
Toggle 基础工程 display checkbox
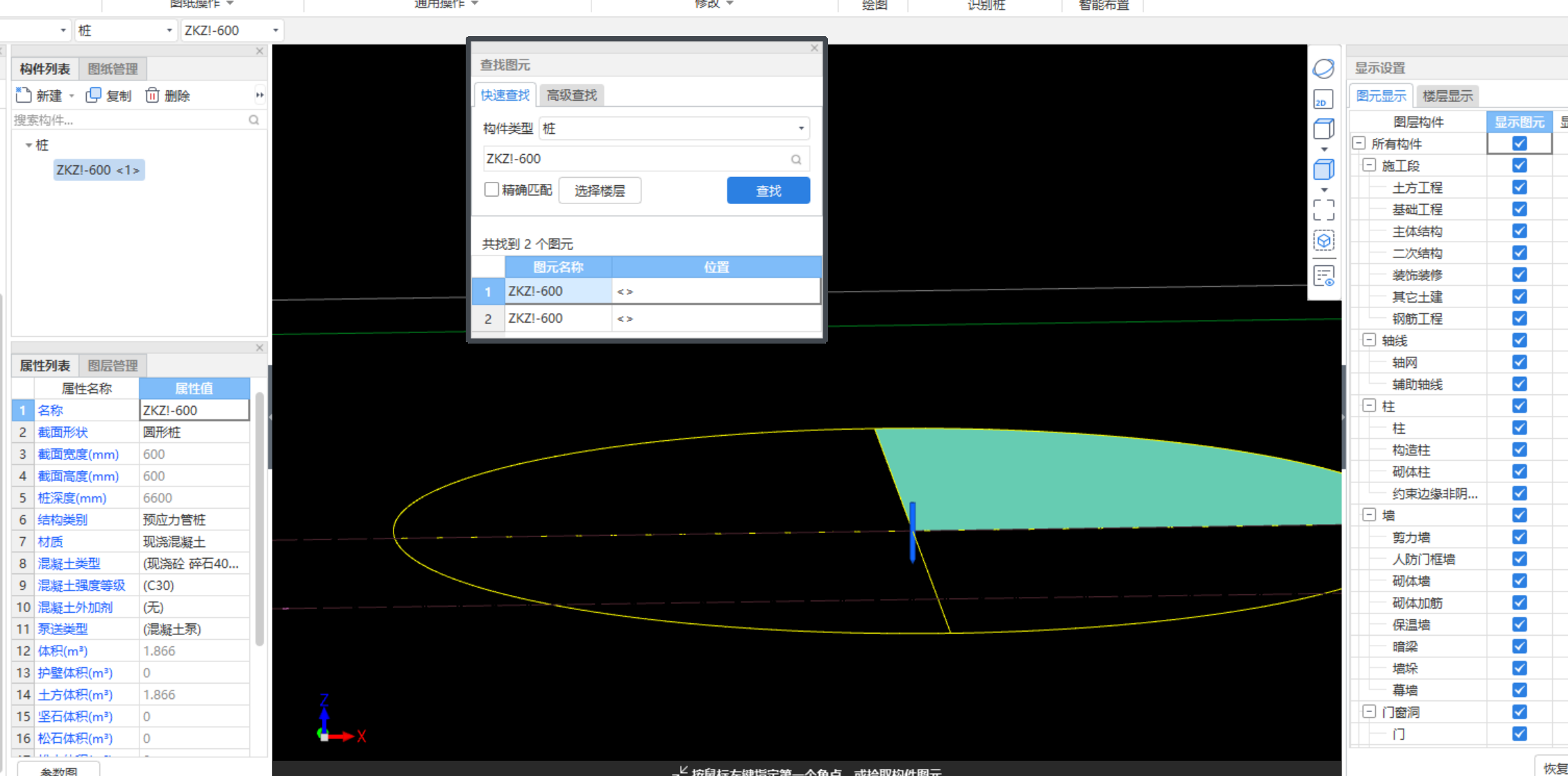[x=1519, y=209]
